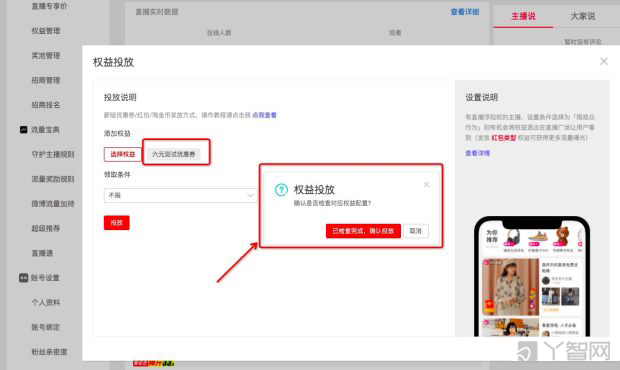Click 取消 button in the popup
620x370 pixels.
(x=416, y=231)
